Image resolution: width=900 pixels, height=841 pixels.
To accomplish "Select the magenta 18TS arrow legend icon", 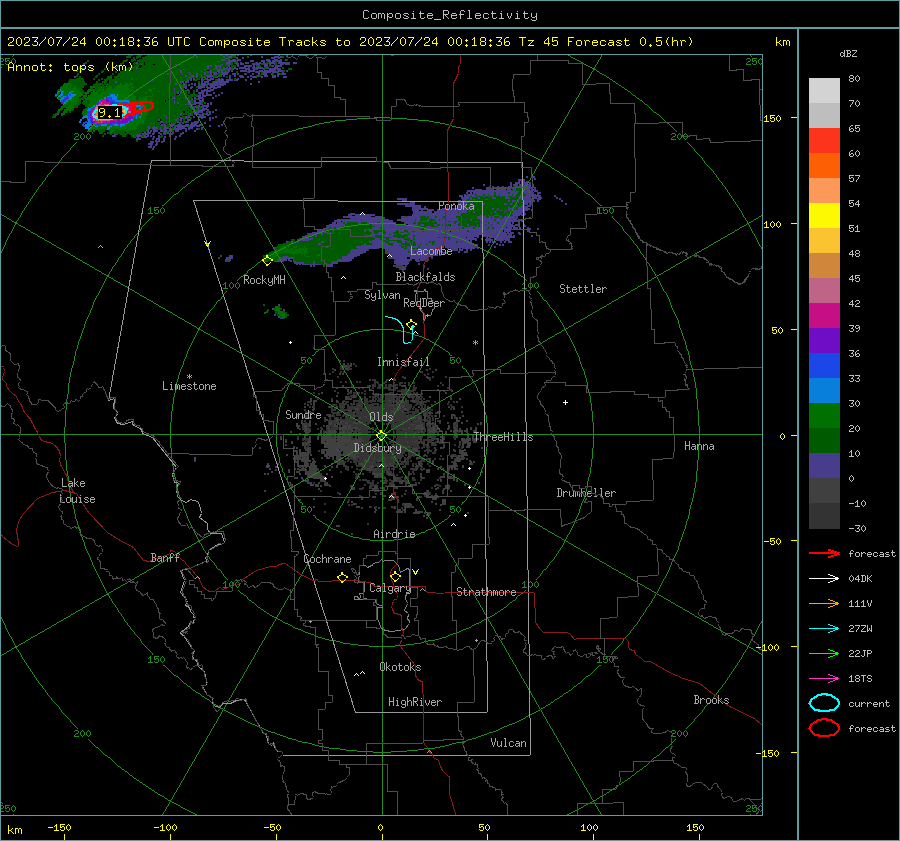I will pos(824,679).
